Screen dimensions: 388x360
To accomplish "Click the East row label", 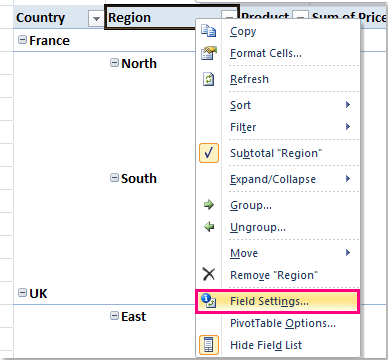I will pyautogui.click(x=134, y=316).
